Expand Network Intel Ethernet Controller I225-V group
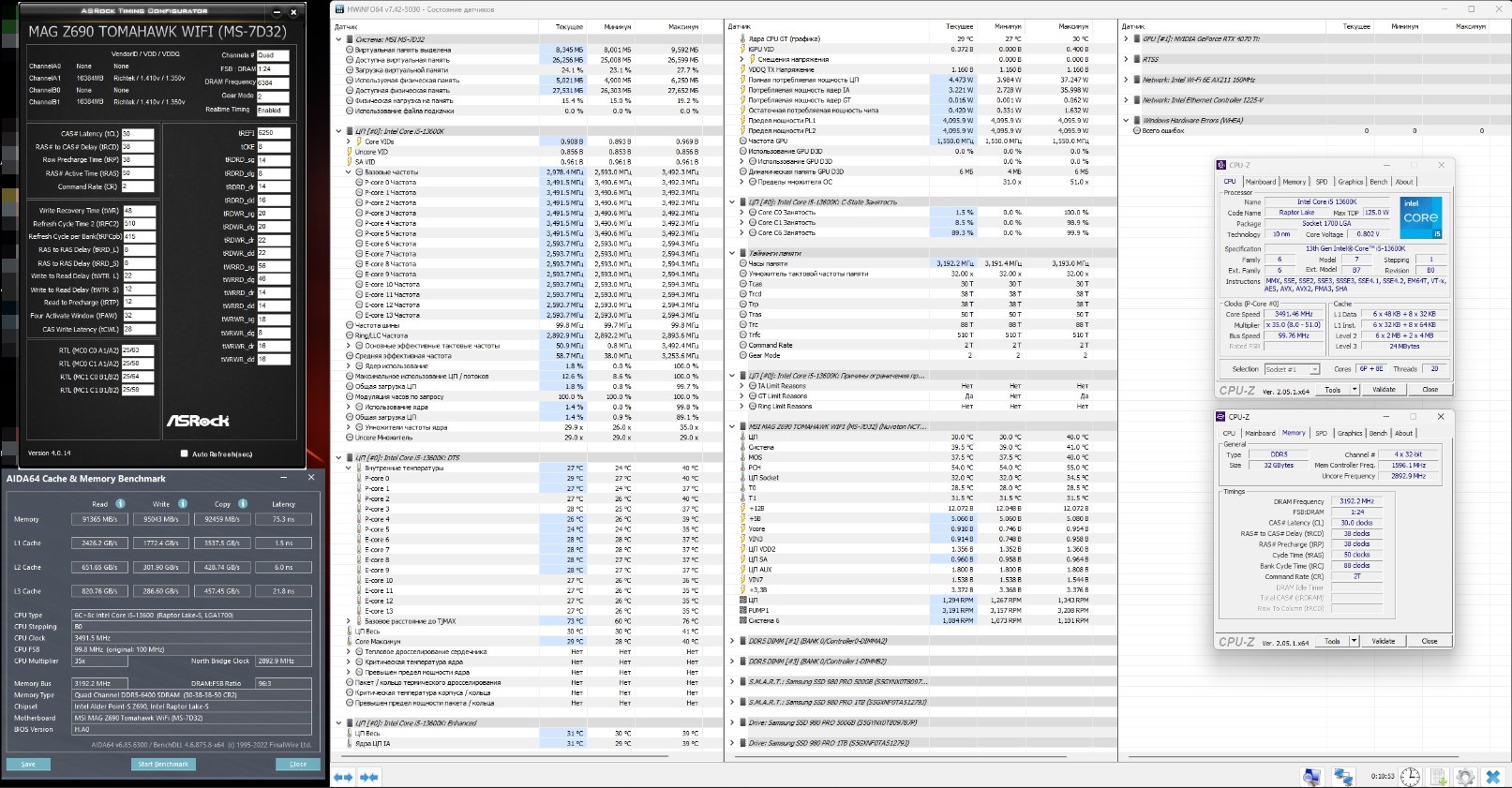1512x788 pixels. point(1126,100)
